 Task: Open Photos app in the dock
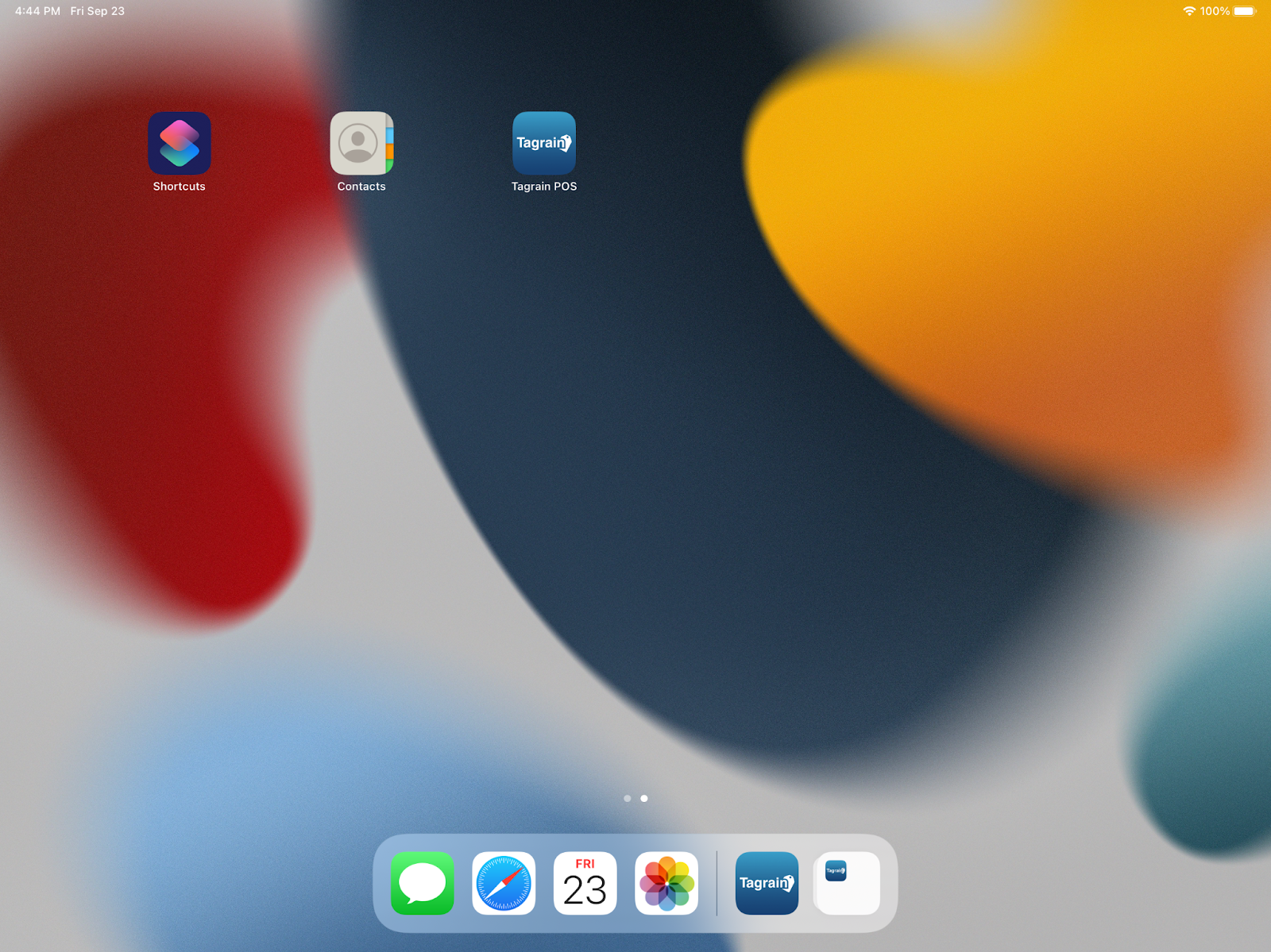[666, 883]
